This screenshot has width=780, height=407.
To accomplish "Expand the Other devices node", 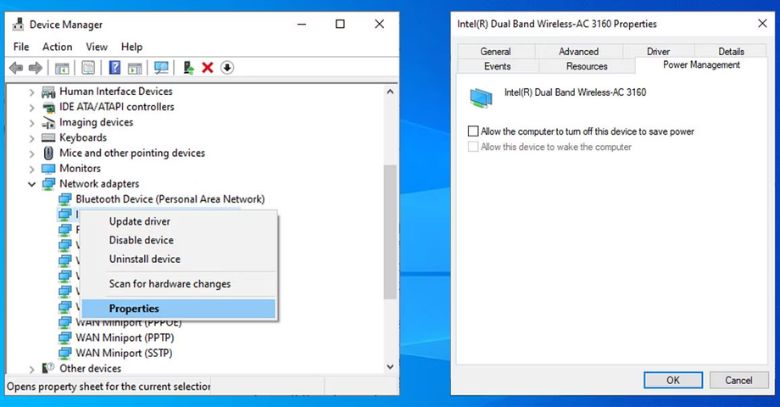I will 32,369.
